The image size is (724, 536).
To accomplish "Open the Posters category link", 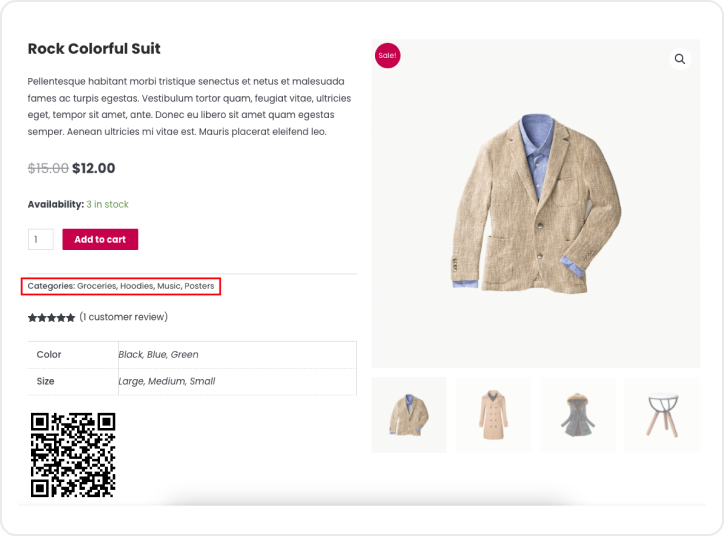I will 200,286.
